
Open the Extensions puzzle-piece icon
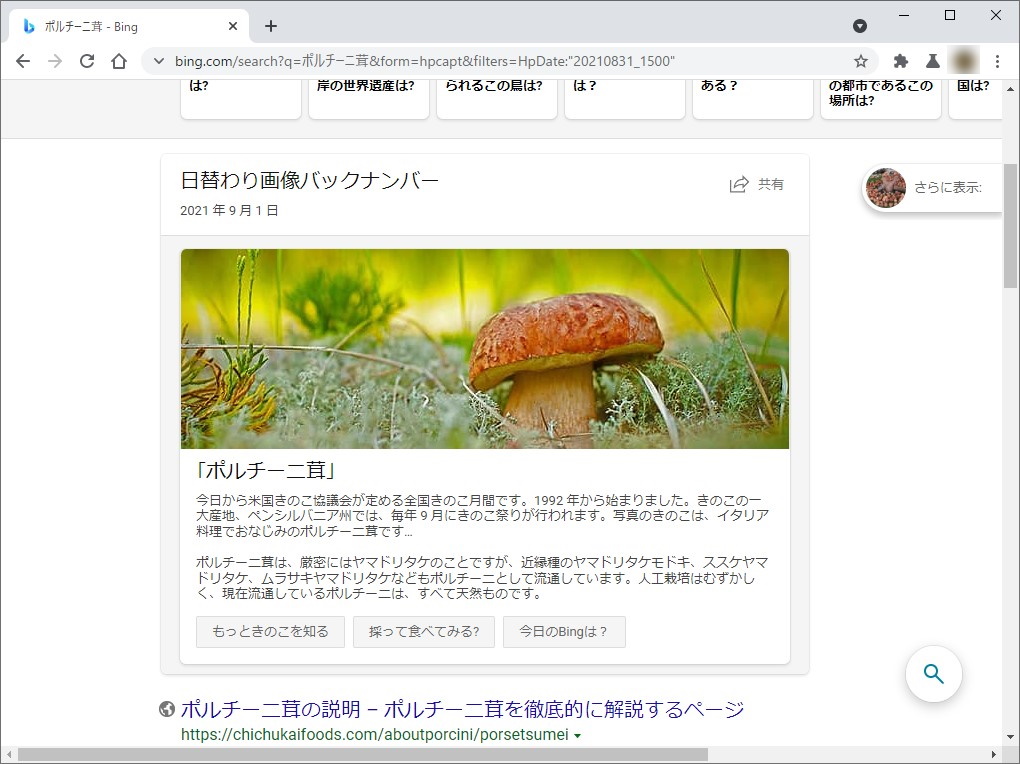[899, 61]
